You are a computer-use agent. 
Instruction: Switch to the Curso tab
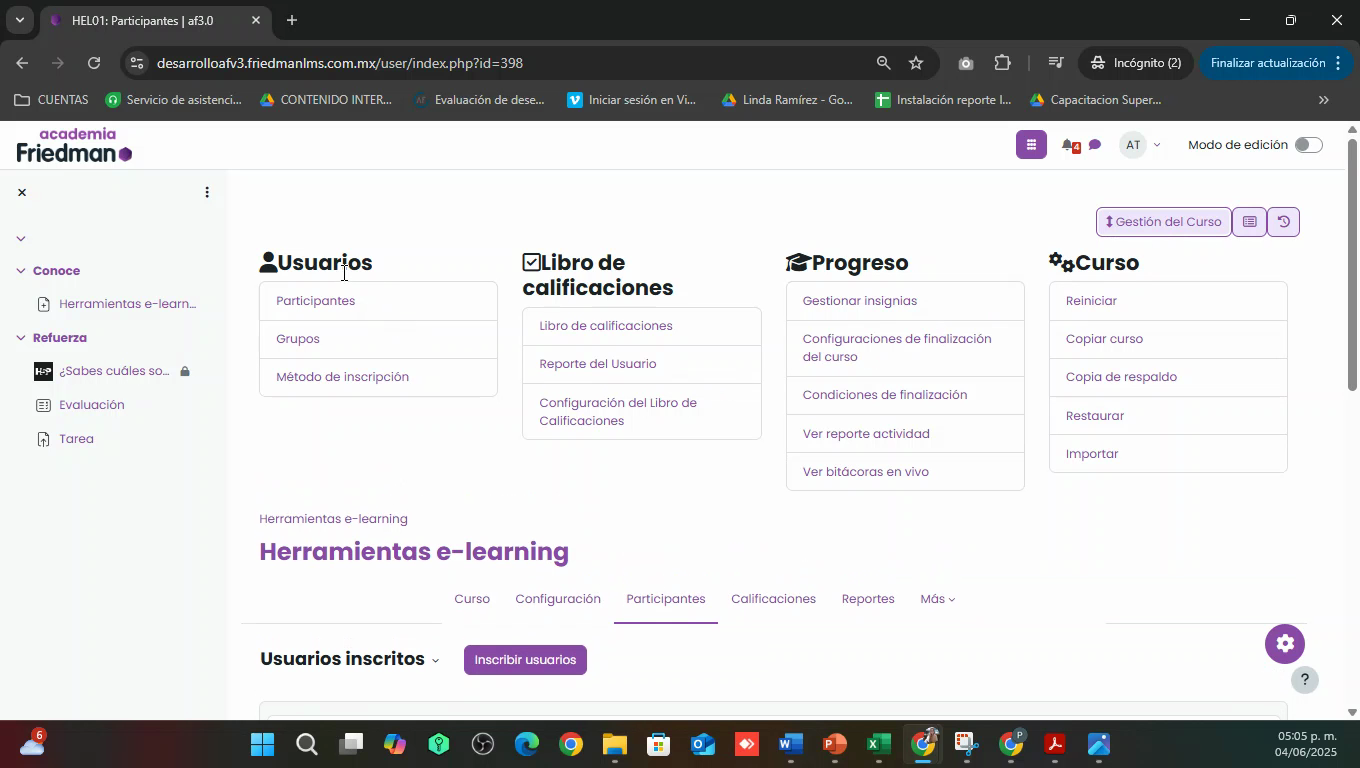(472, 599)
